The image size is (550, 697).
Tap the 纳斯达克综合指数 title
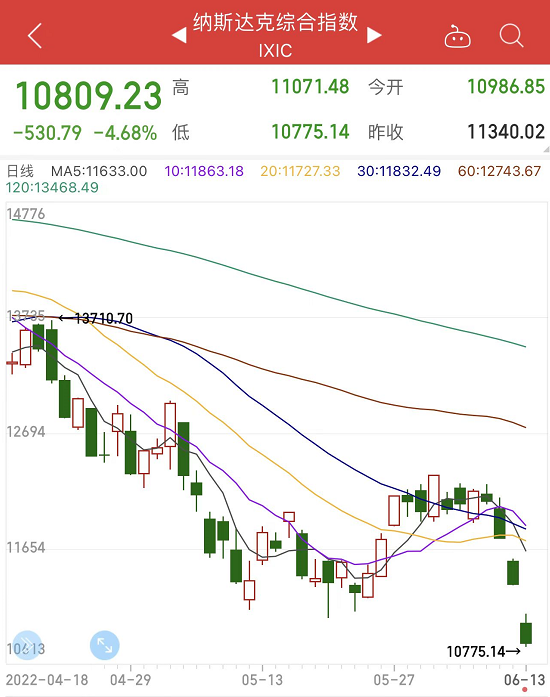(275, 22)
